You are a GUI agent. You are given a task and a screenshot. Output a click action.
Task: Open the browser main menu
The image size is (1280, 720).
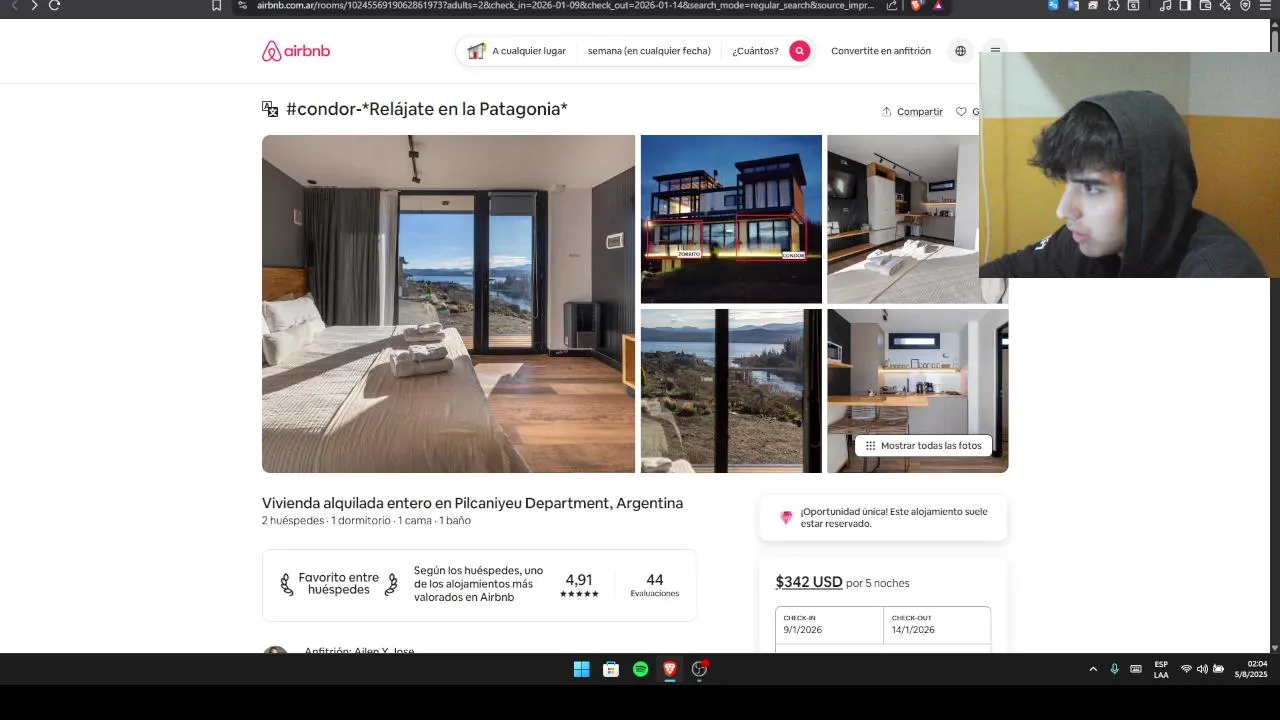[x=1265, y=5]
